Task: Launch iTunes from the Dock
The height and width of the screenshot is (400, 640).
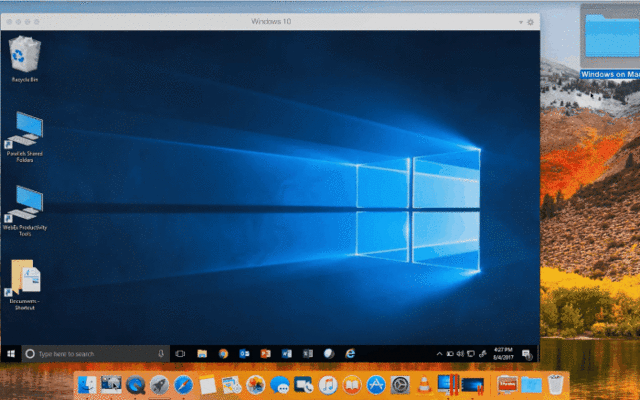Action: tap(328, 385)
